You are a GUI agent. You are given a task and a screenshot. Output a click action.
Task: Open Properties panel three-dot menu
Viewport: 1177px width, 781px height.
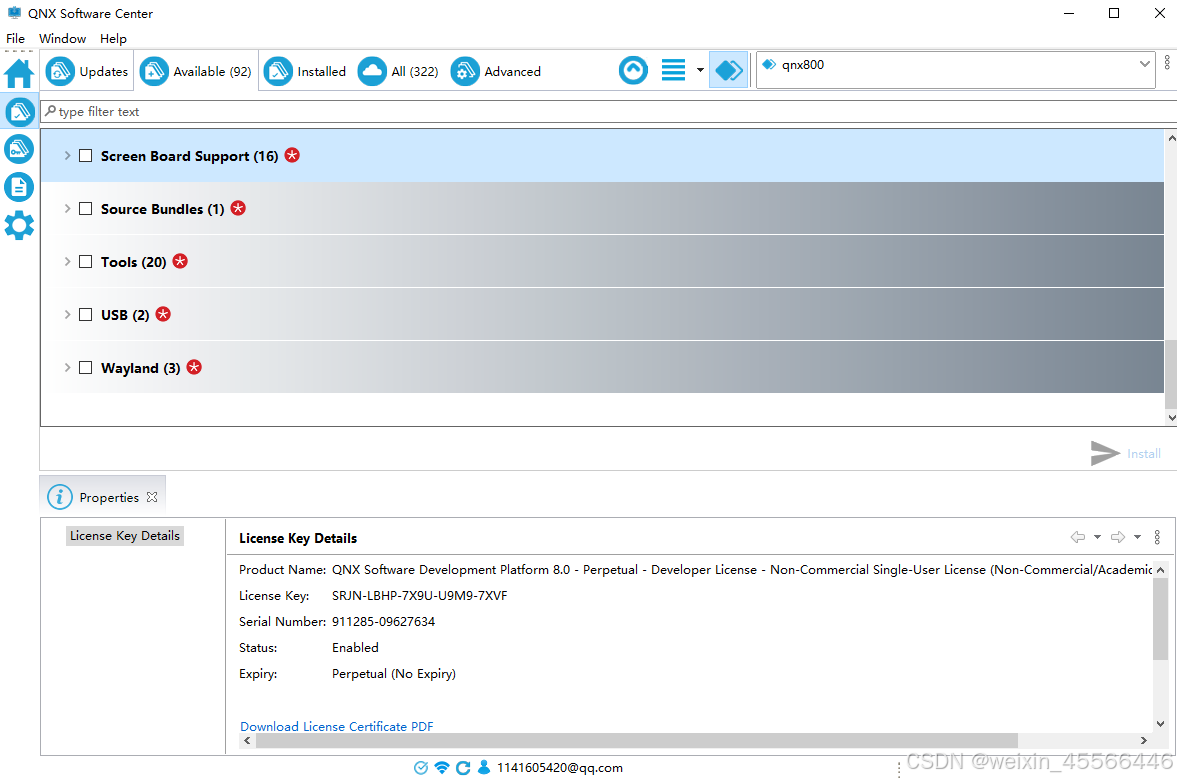pos(1157,537)
